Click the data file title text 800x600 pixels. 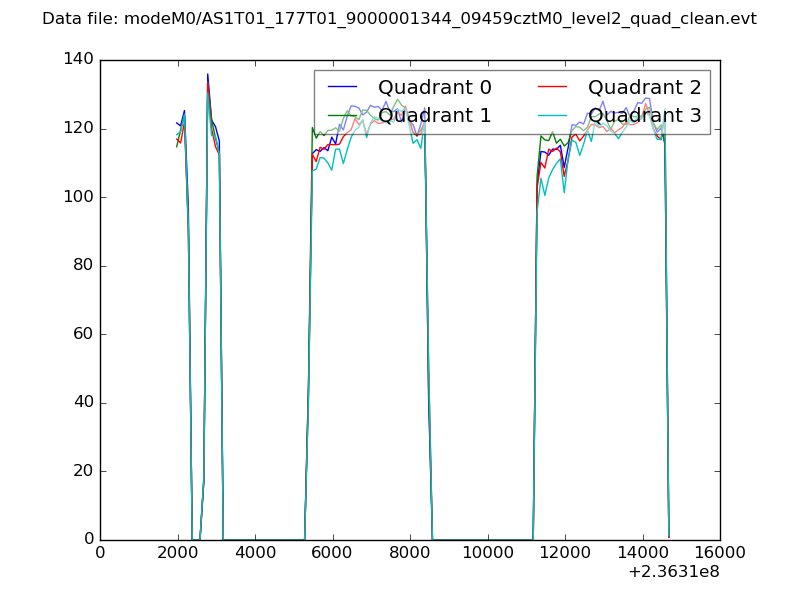click(399, 19)
